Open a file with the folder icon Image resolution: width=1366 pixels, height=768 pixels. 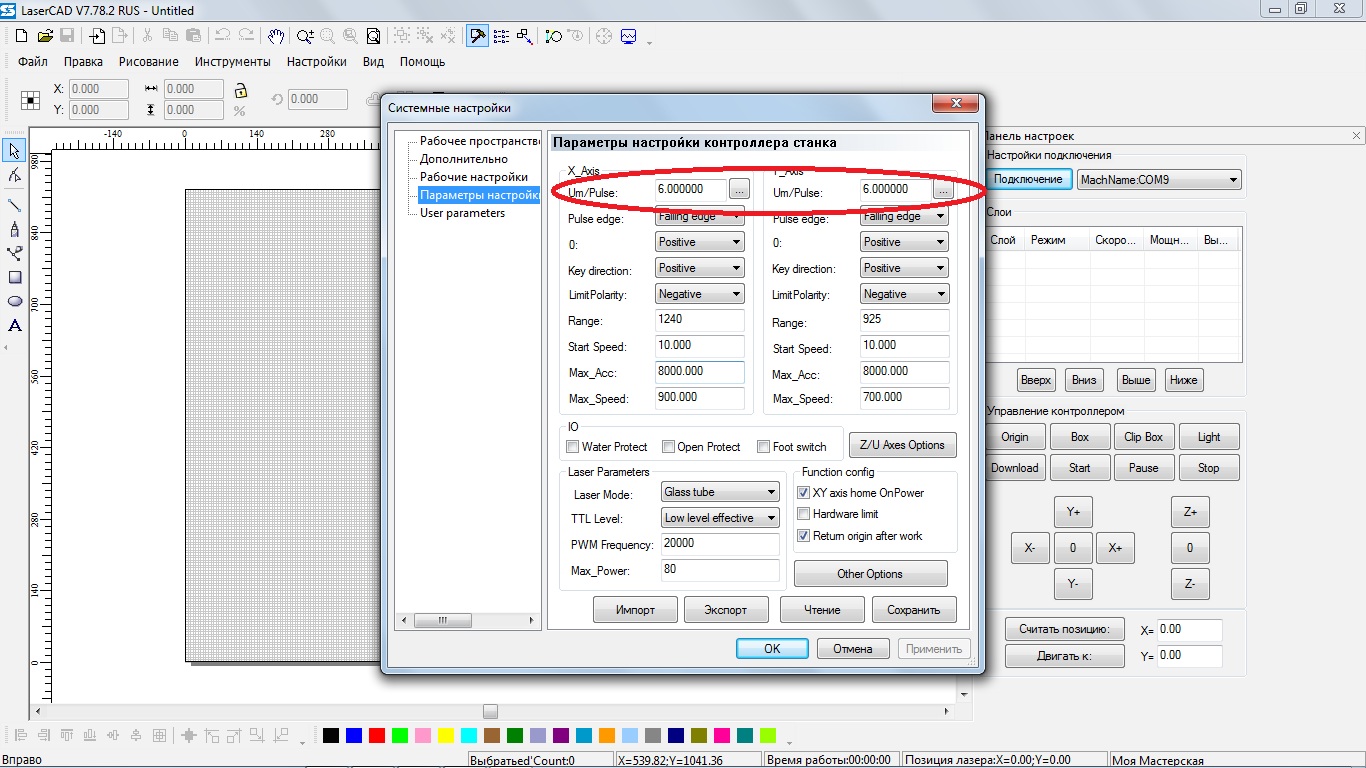[x=45, y=36]
